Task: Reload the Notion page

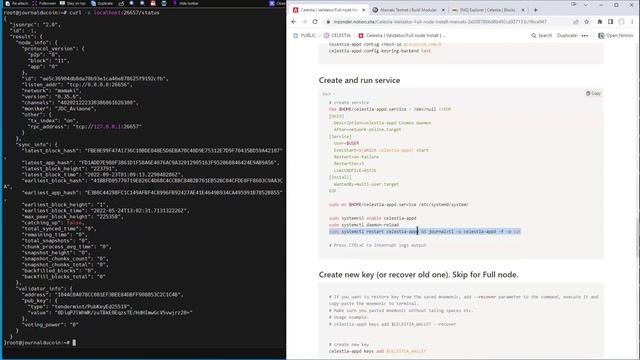Action: pyautogui.click(x=315, y=22)
